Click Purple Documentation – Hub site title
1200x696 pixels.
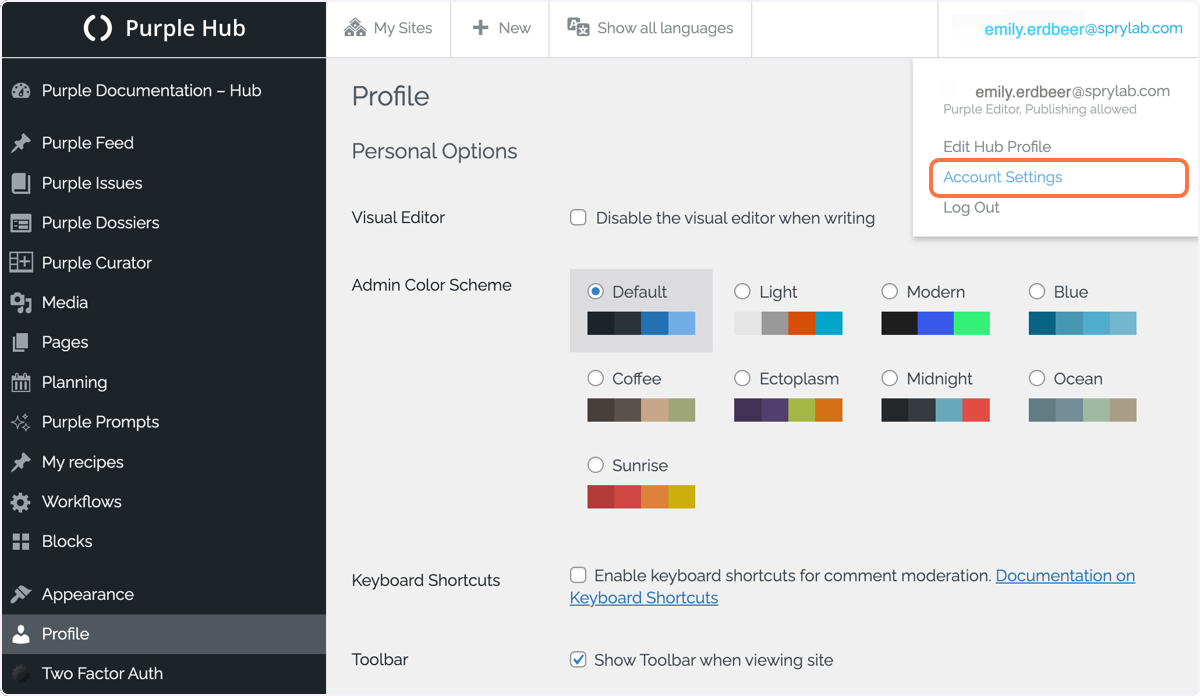coord(151,91)
